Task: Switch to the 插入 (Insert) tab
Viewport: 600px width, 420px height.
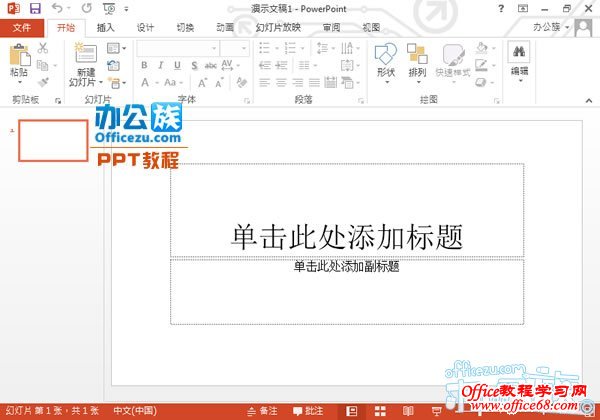Action: click(105, 28)
